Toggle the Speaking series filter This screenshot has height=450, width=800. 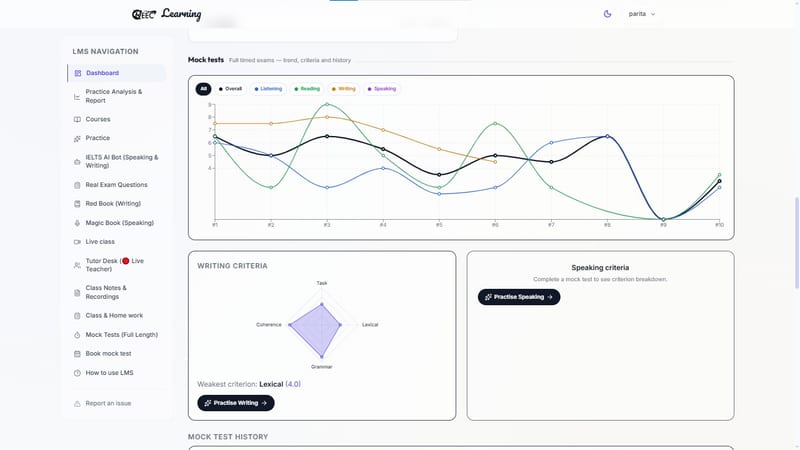point(382,89)
